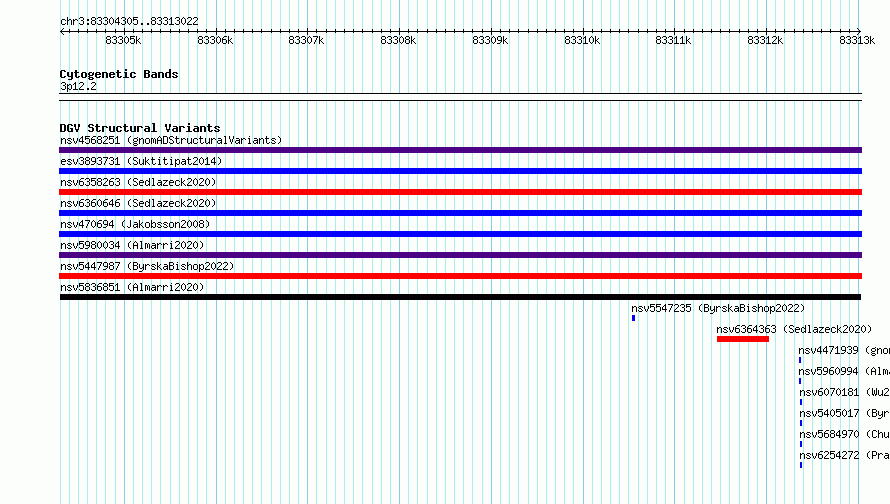Click the 83307k ruler label
The height and width of the screenshot is (504, 890).
pyautogui.click(x=307, y=40)
